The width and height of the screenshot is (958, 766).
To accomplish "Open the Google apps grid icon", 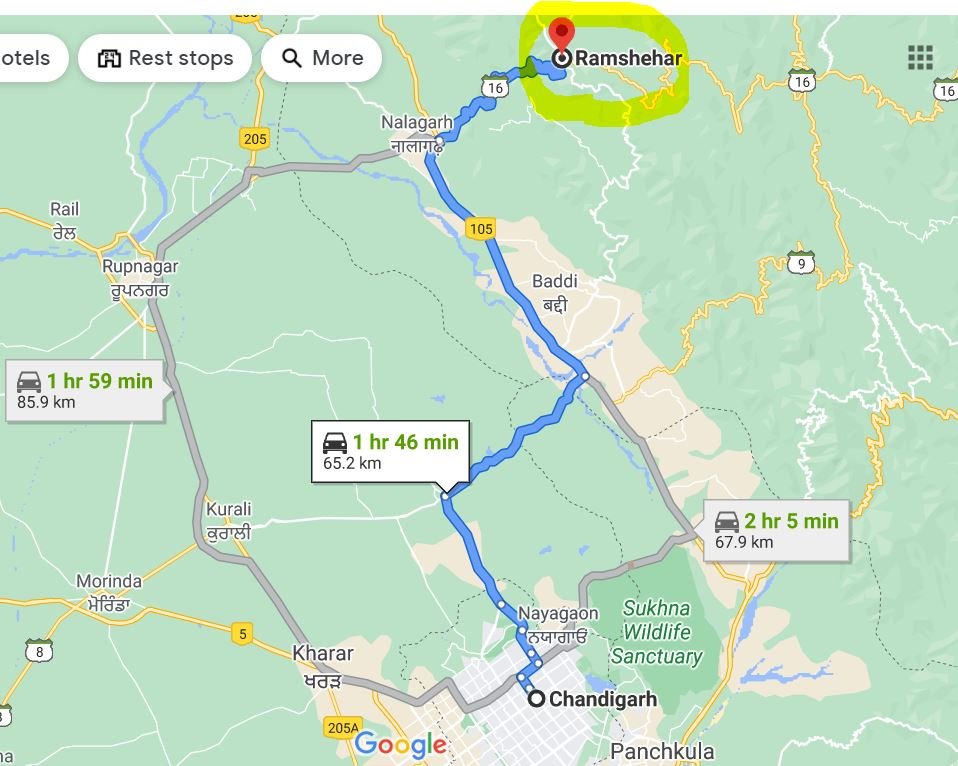I will click(x=920, y=58).
